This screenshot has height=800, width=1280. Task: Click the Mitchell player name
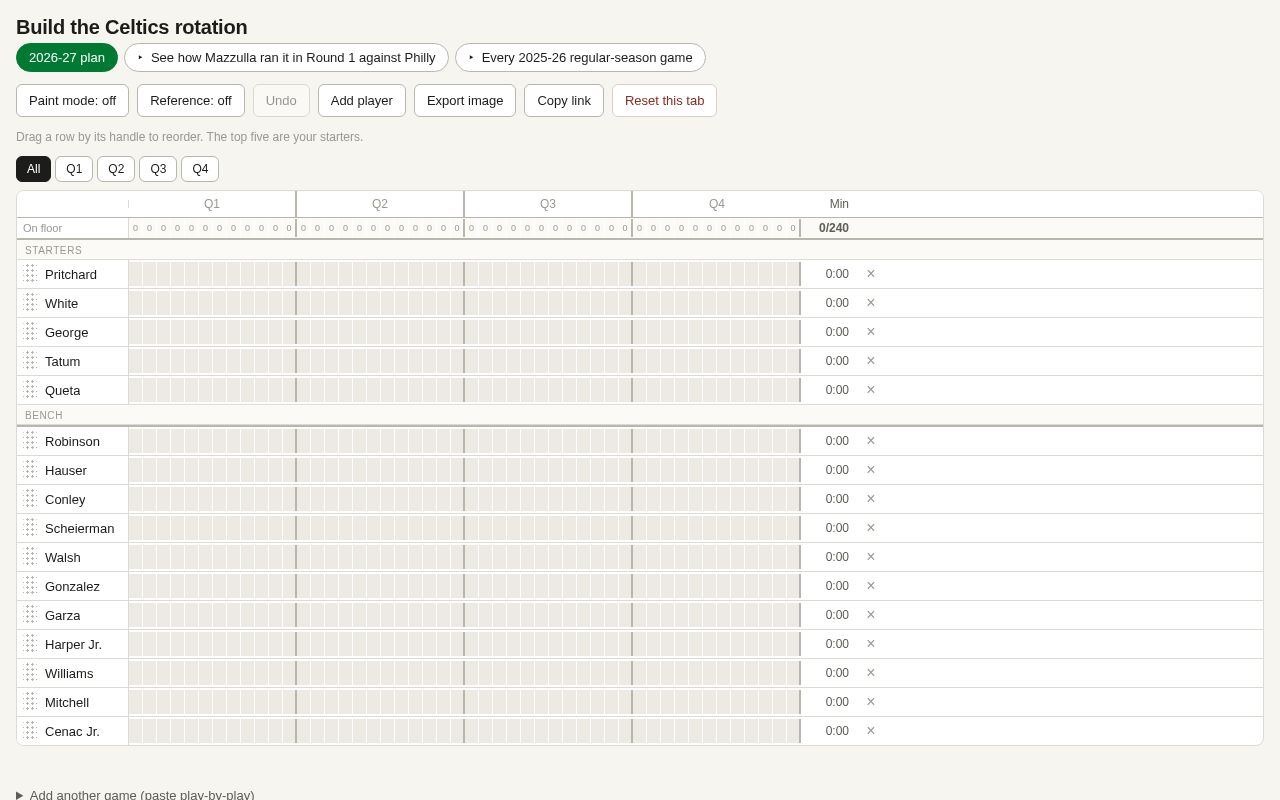67,702
